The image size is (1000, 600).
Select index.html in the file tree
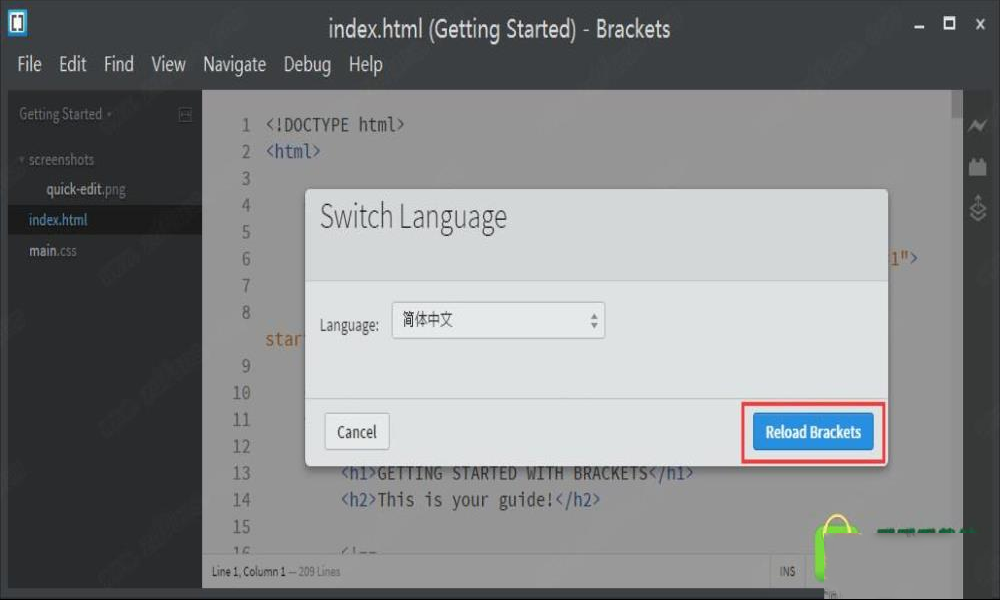click(58, 220)
